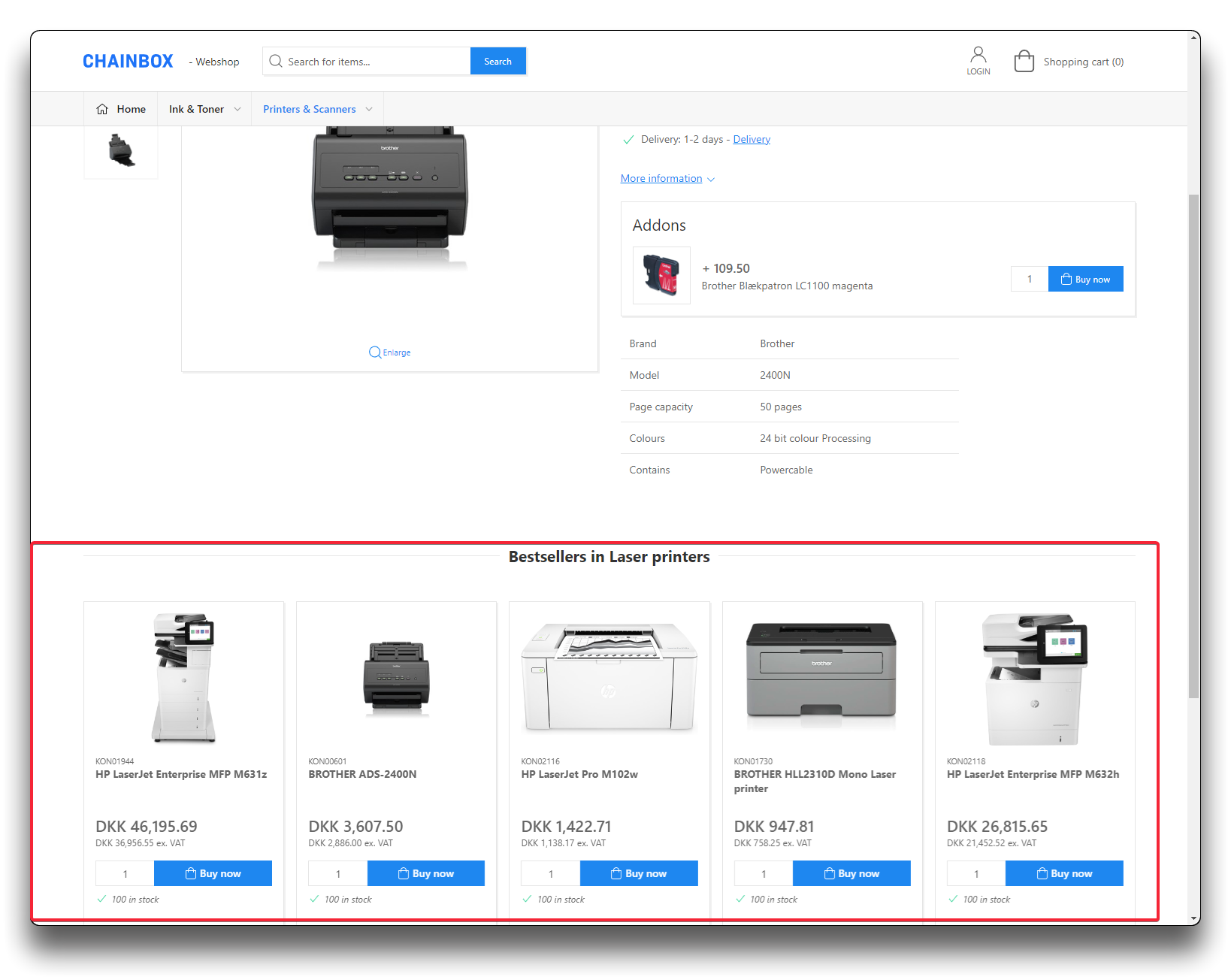This screenshot has width=1231, height=980.
Task: Select price DKK 947.81
Action: [774, 826]
